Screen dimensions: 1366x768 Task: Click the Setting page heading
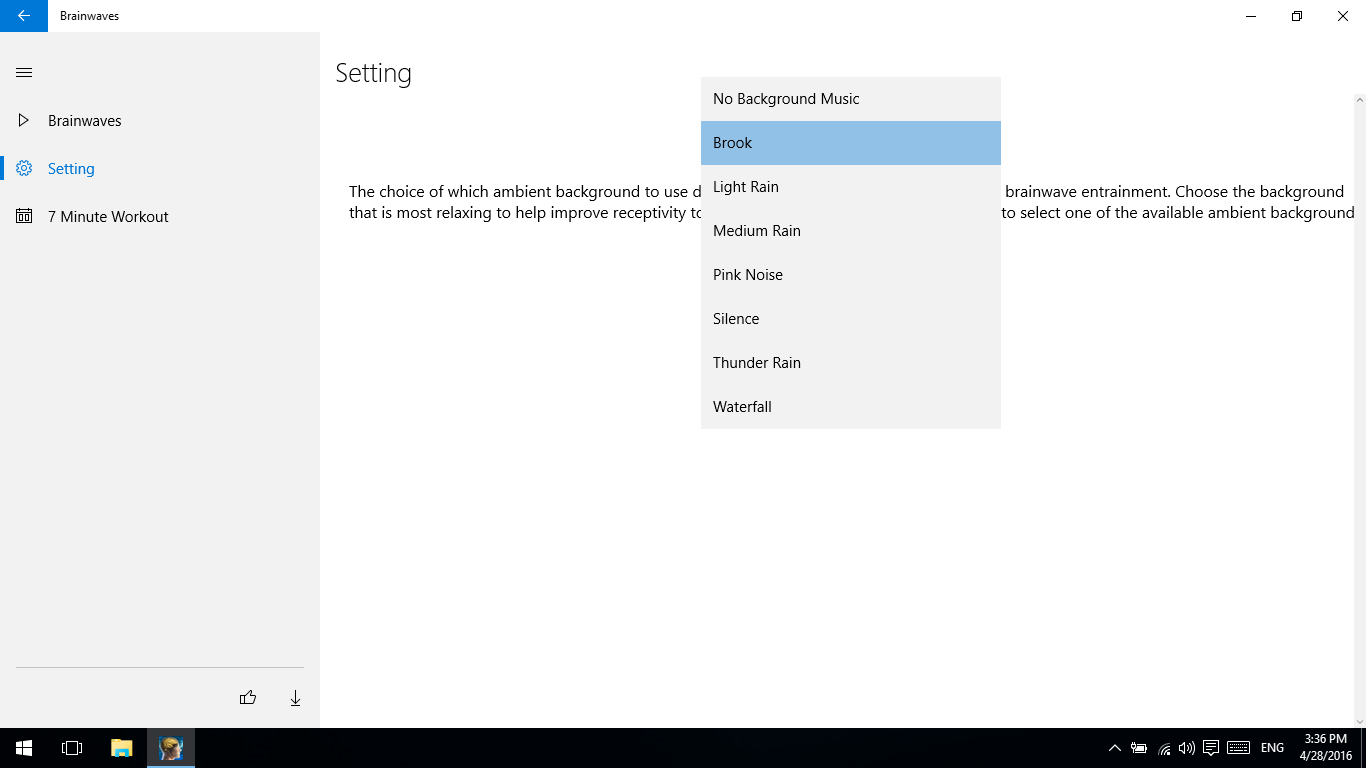point(373,73)
